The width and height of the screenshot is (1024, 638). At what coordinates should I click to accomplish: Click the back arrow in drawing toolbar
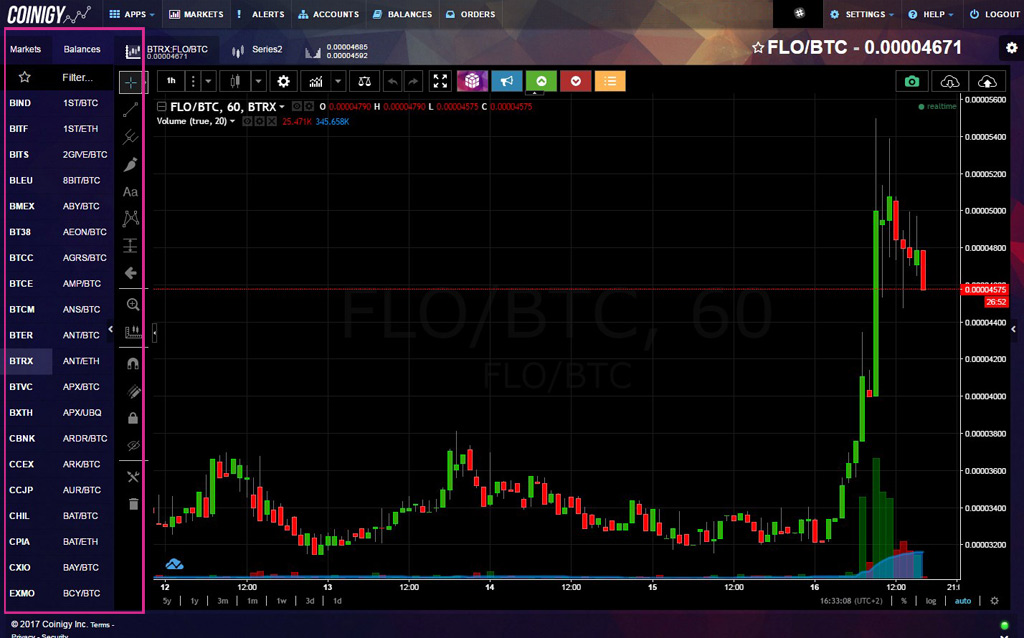pyautogui.click(x=131, y=273)
